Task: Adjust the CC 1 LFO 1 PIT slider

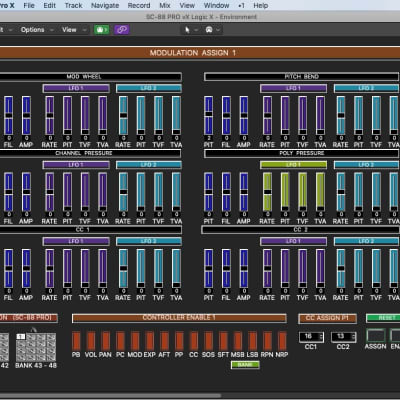Action: (x=67, y=268)
